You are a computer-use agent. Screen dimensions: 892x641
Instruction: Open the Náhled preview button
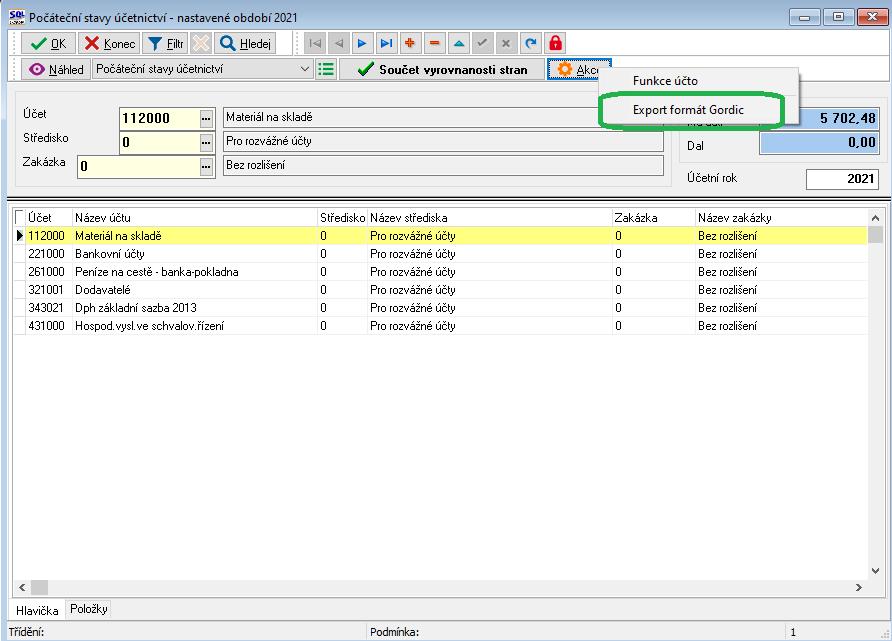click(x=56, y=69)
